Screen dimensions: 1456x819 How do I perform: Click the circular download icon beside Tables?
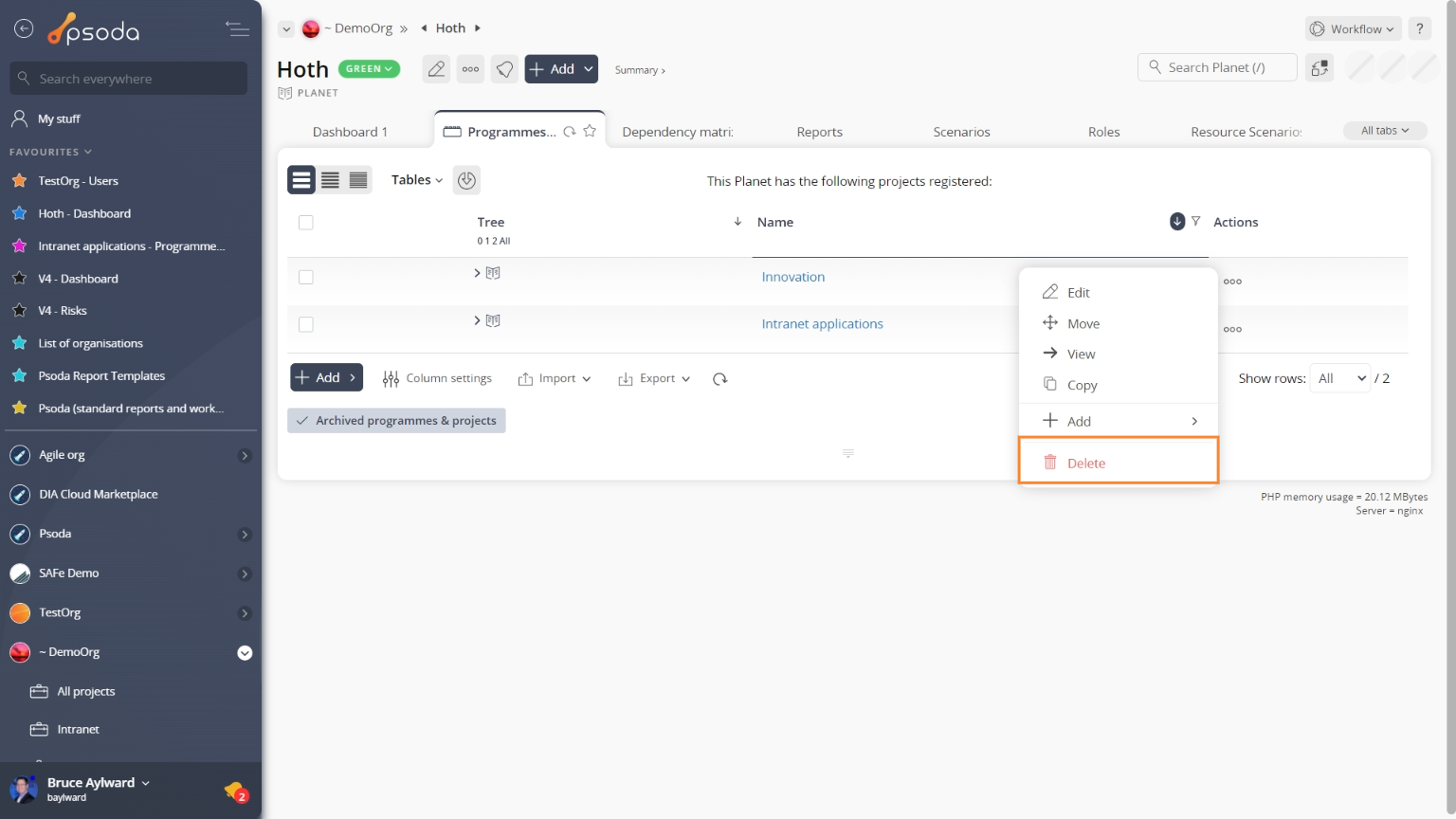466,180
